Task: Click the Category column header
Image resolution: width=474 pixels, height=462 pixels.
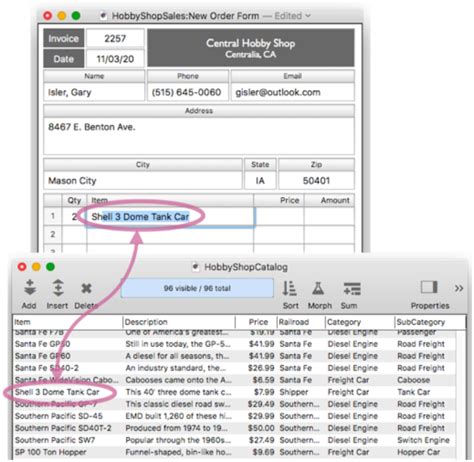Action: [x=360, y=322]
